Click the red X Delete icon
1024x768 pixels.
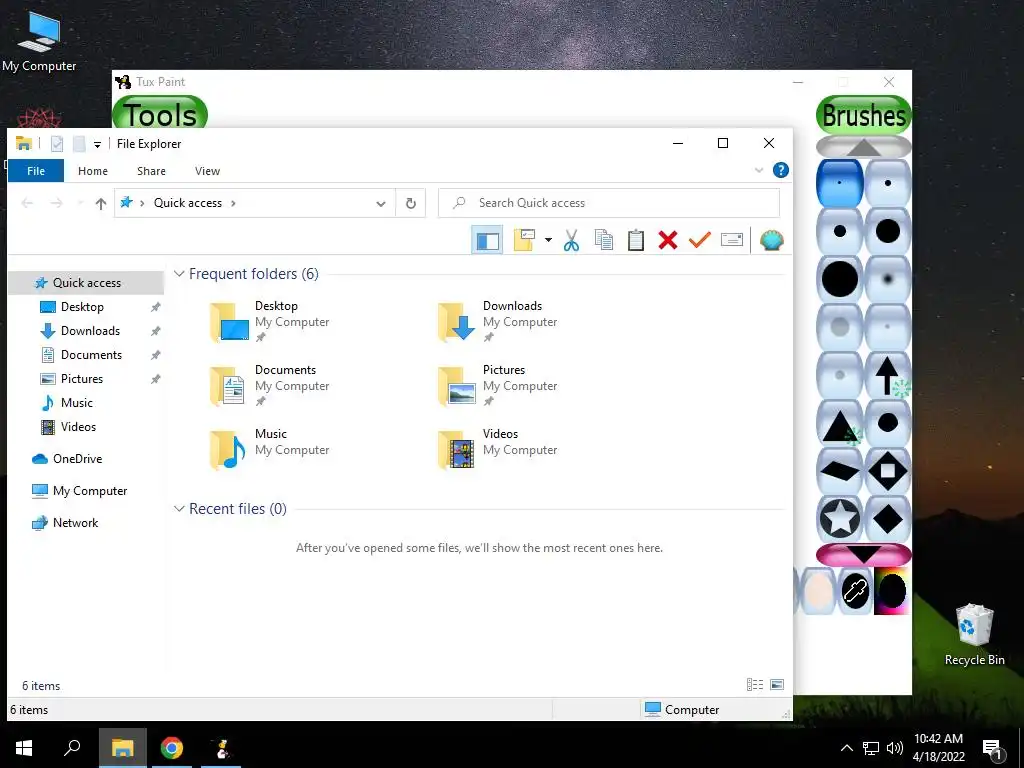tap(667, 240)
